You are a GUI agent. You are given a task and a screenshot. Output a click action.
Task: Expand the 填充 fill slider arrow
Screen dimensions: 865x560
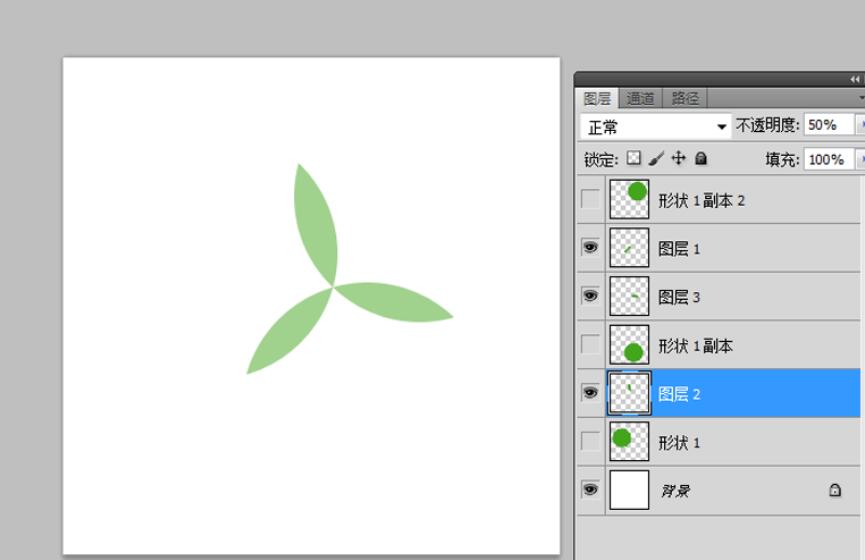860,159
